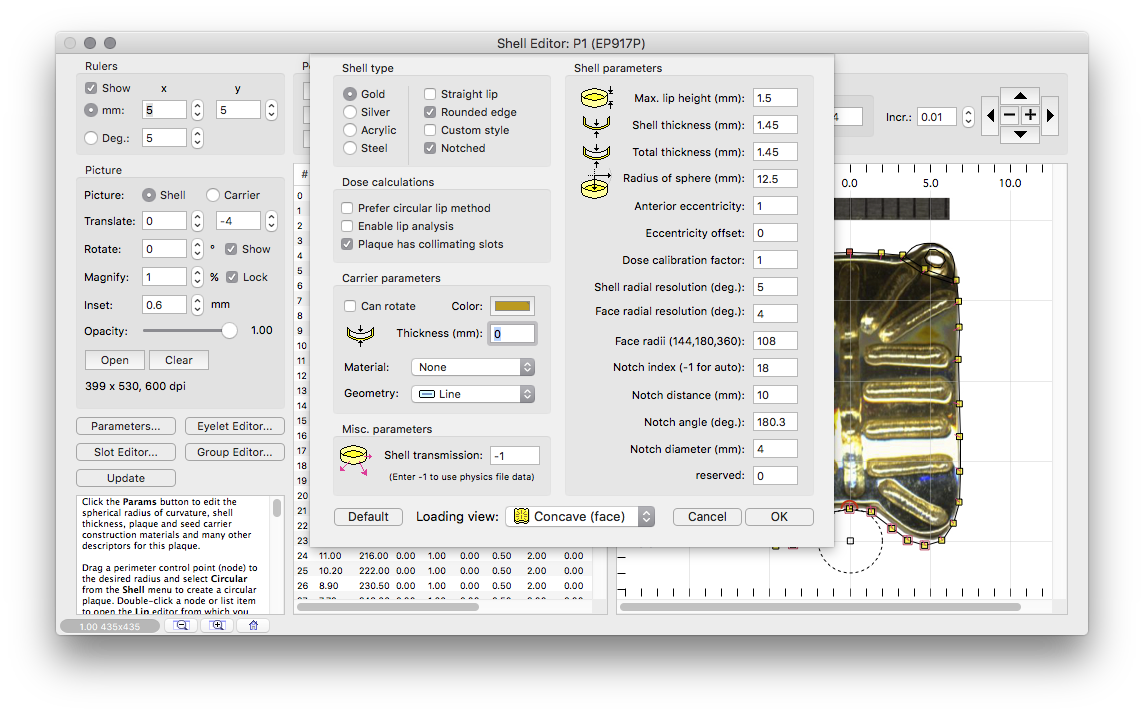The width and height of the screenshot is (1144, 715).
Task: Open the Loading view dropdown
Action: pos(579,517)
